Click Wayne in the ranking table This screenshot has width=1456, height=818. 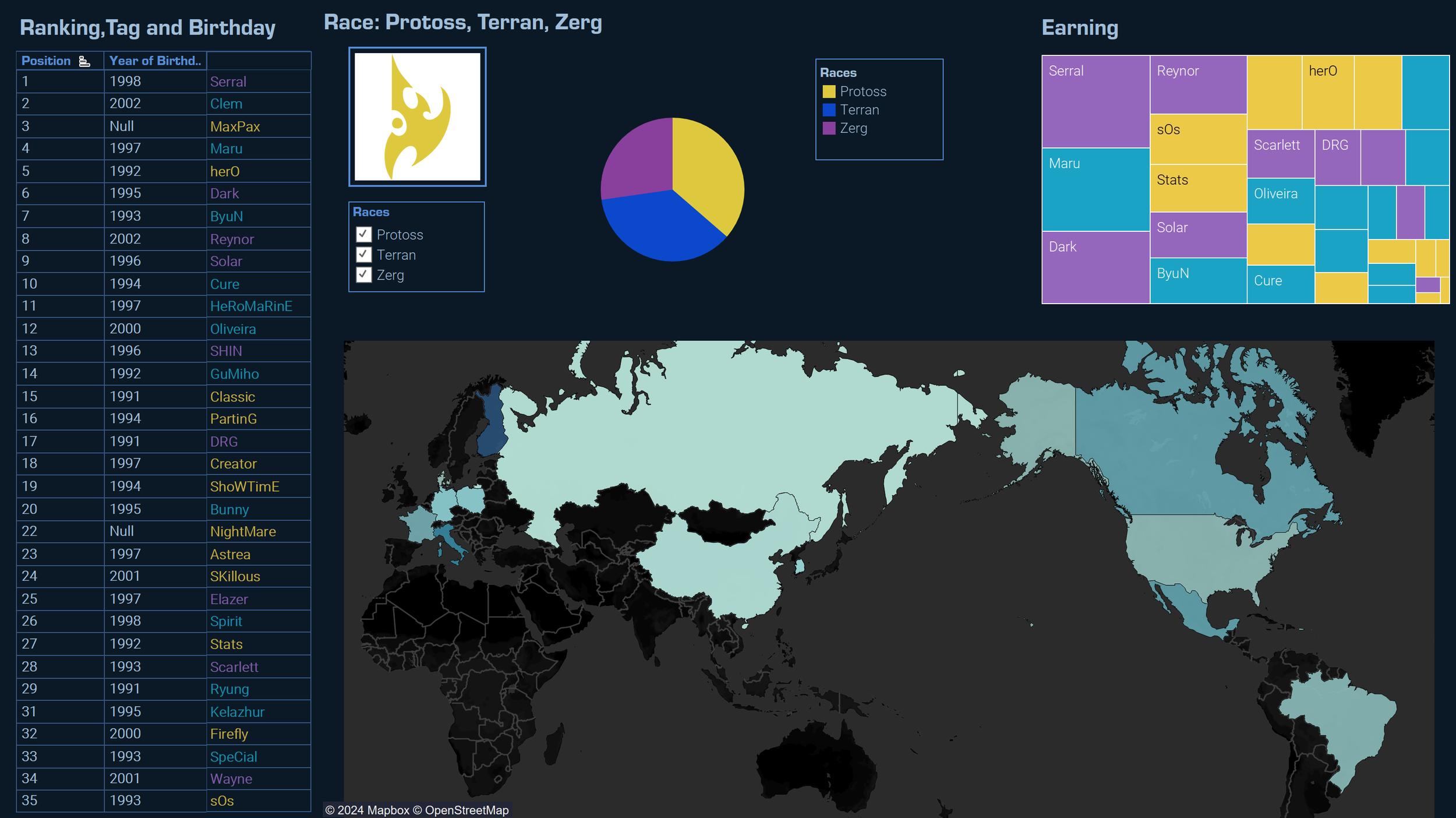(231, 778)
